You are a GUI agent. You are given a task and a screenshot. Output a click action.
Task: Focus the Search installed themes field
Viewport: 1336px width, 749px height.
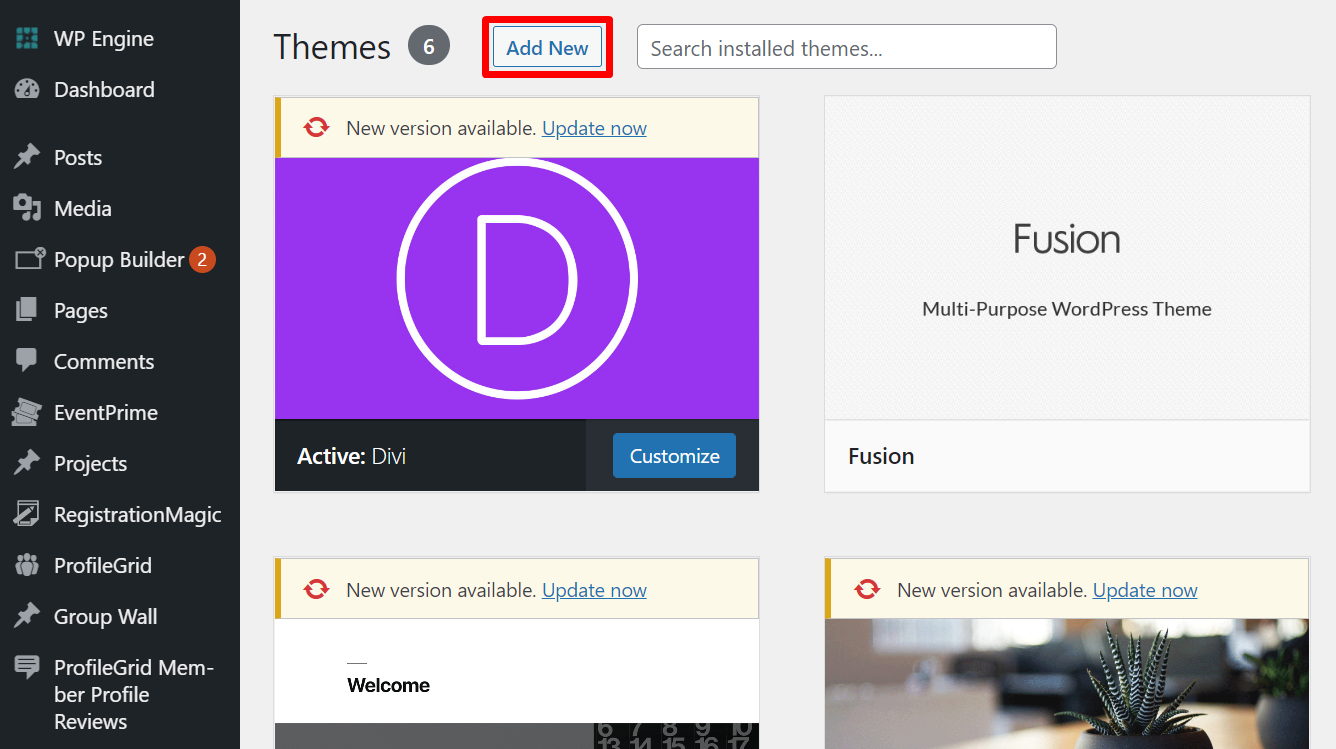(846, 47)
